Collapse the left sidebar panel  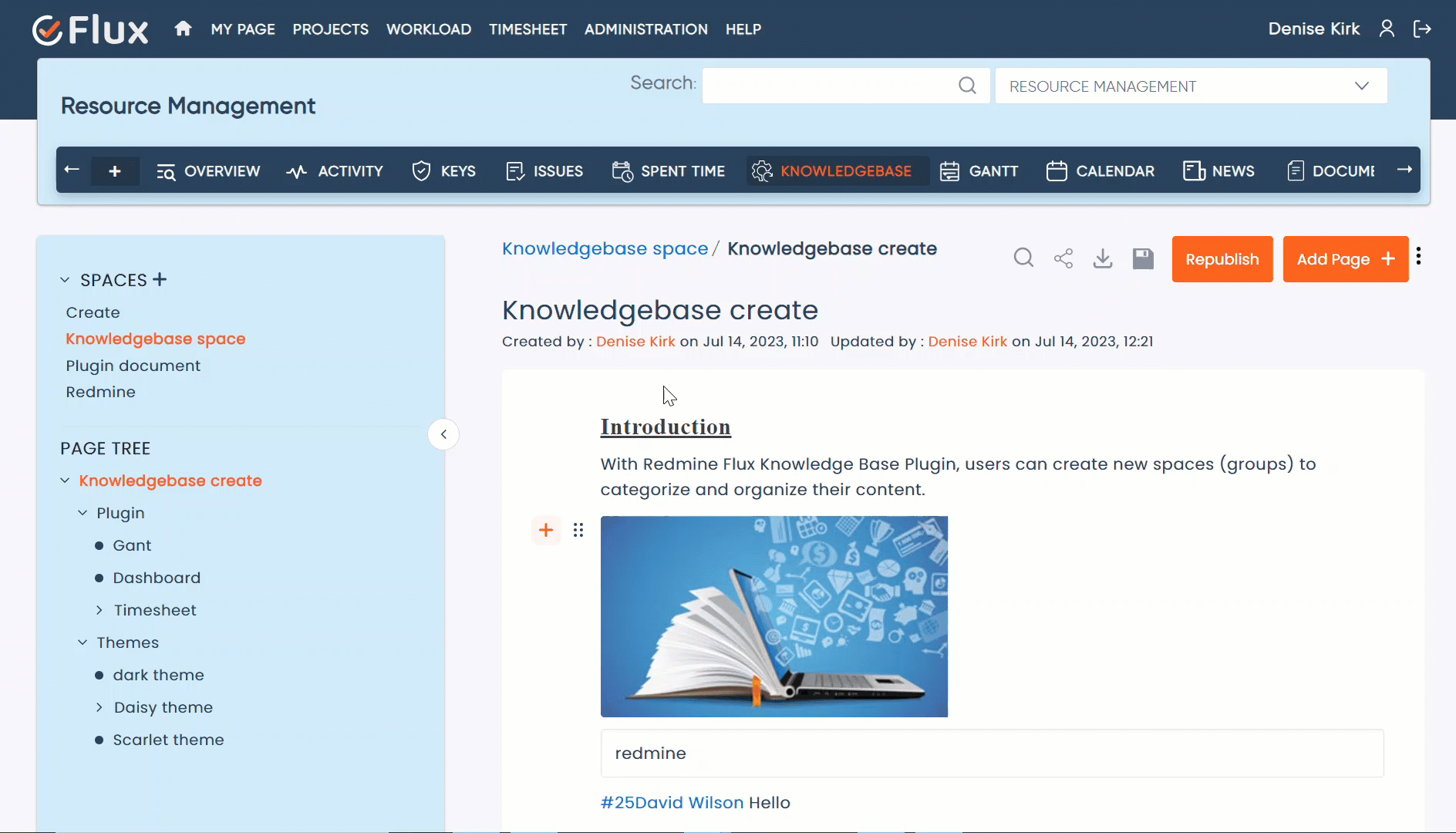pos(443,434)
